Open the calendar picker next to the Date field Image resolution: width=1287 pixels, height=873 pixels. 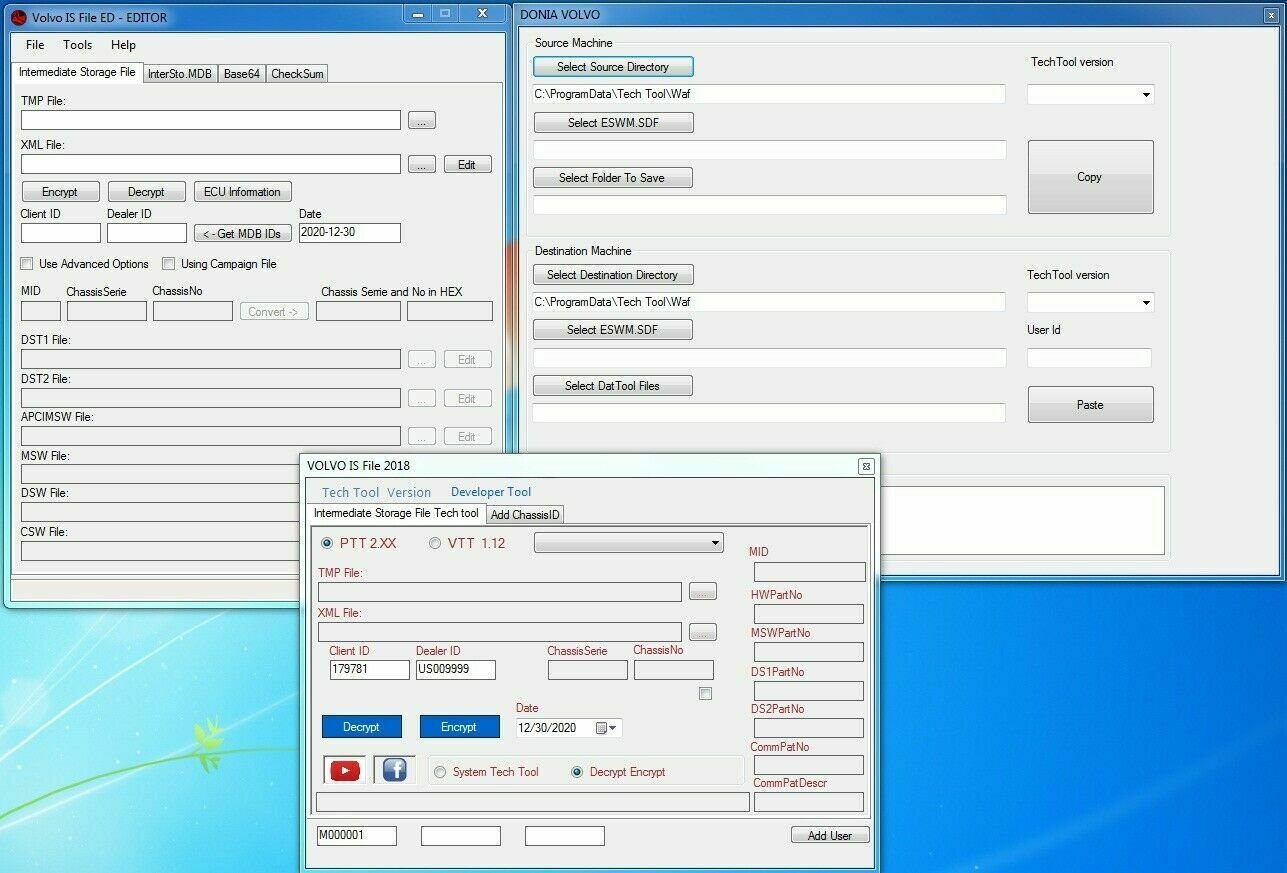pyautogui.click(x=607, y=728)
